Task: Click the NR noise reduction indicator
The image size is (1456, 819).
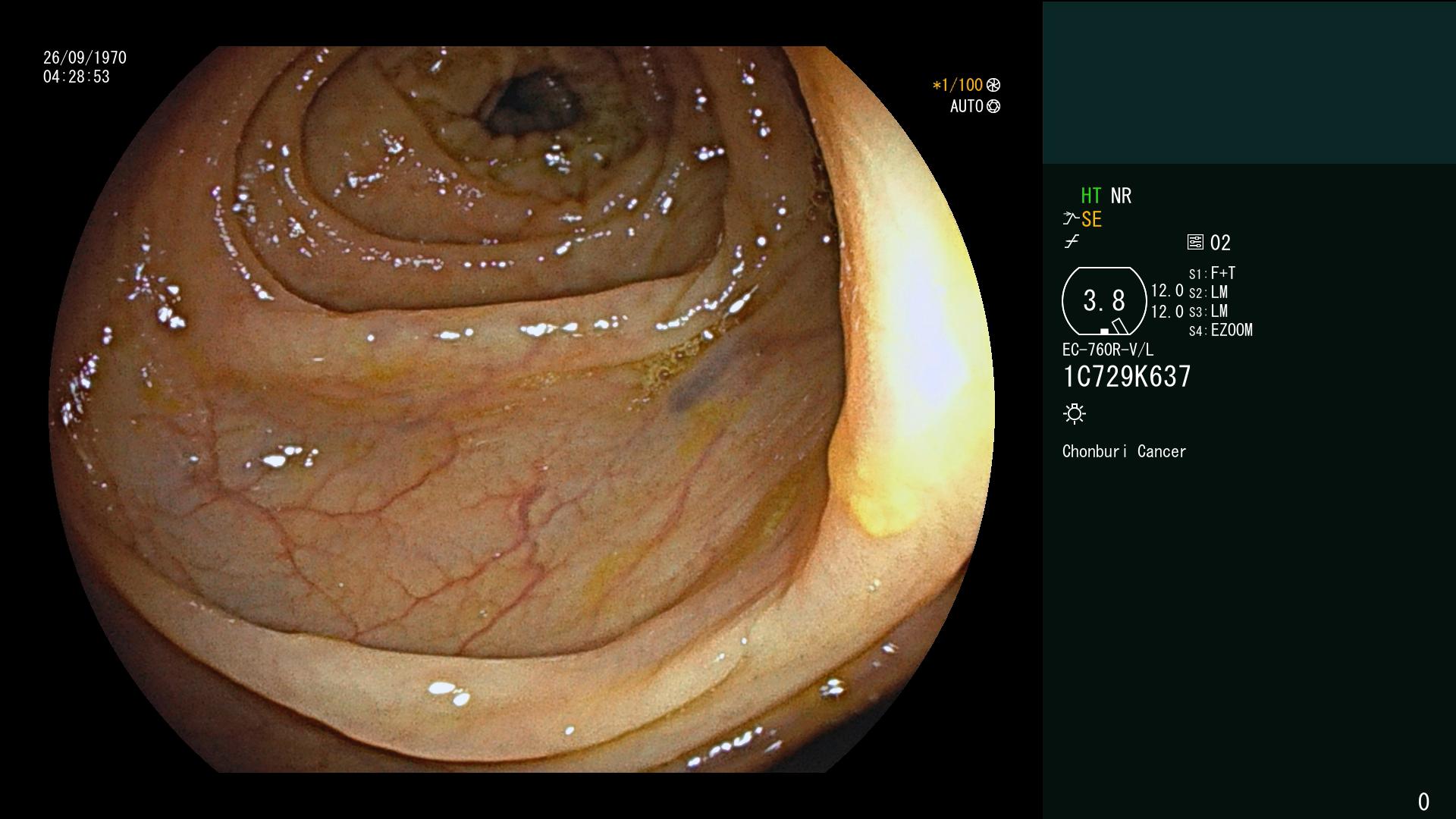Action: coord(1121,196)
